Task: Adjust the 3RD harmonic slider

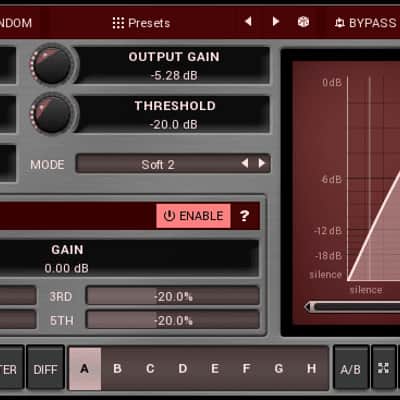Action: coord(173,296)
